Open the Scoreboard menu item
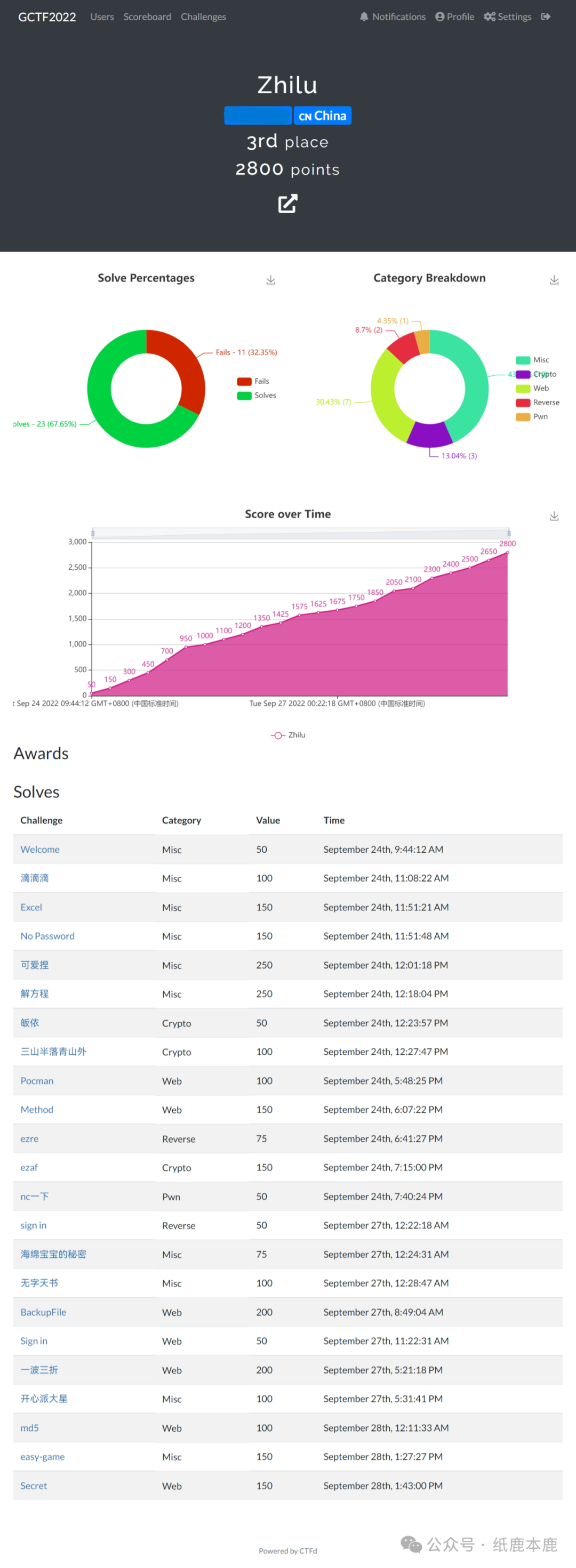This screenshot has height=1568, width=576. coord(147,17)
